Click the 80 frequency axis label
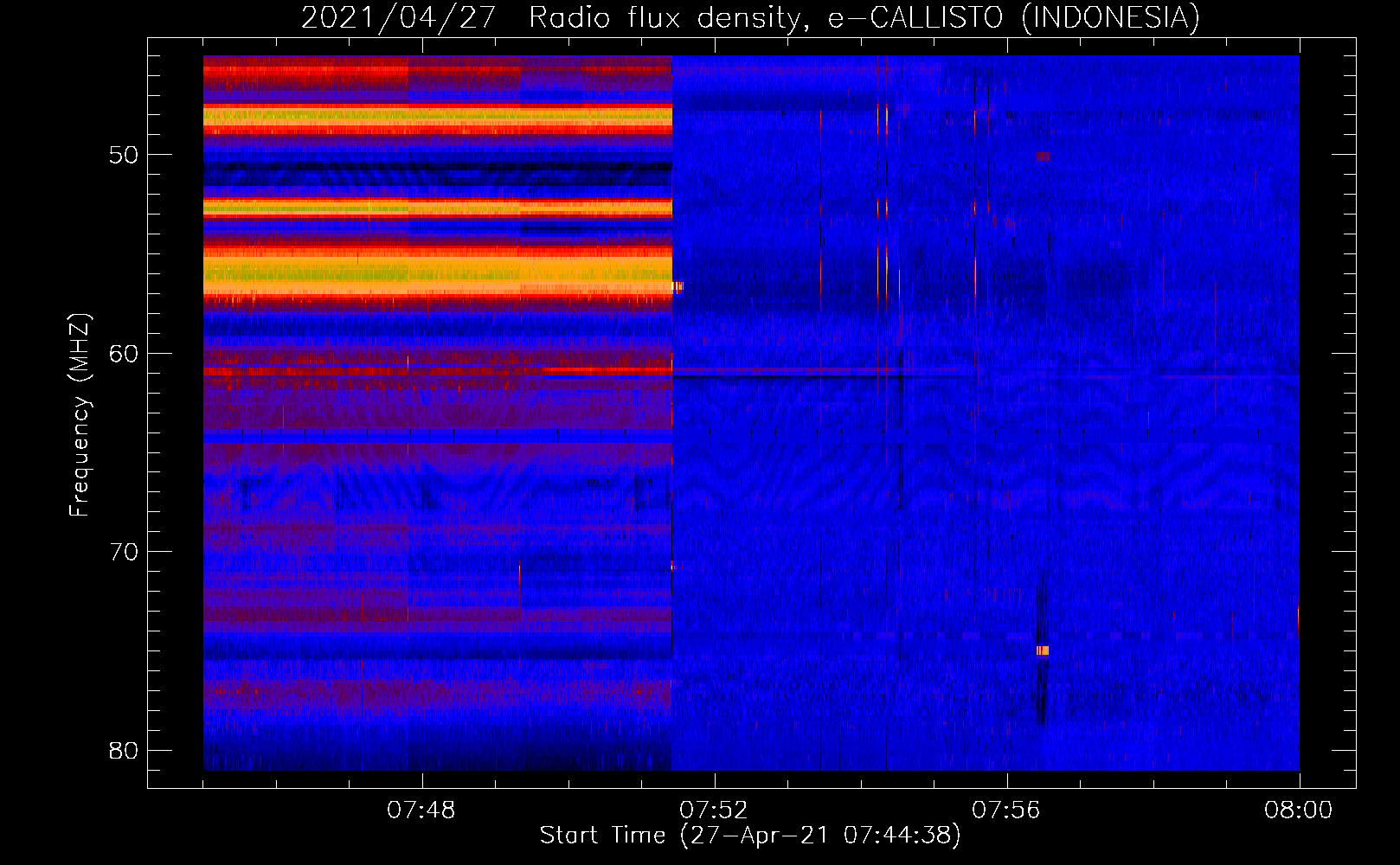 tap(124, 750)
